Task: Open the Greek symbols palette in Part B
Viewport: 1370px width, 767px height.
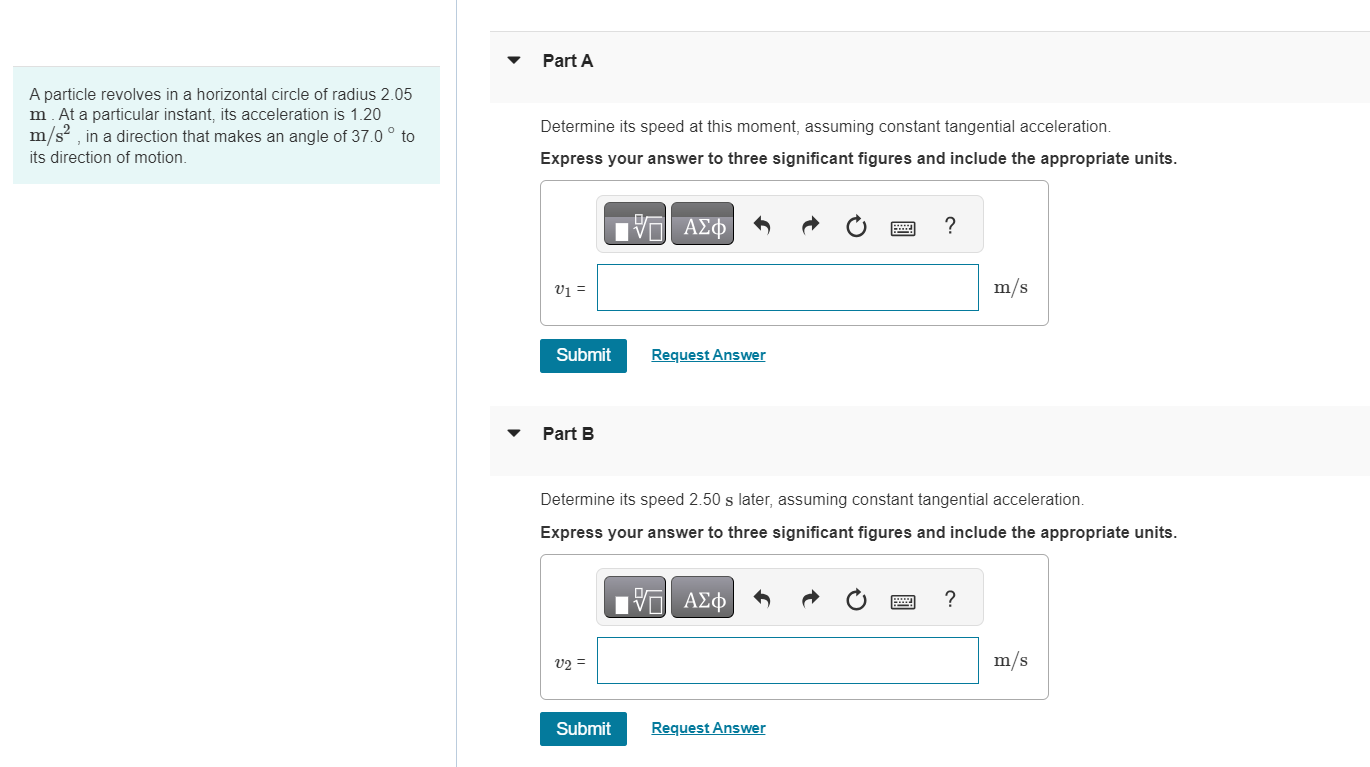Action: click(701, 596)
